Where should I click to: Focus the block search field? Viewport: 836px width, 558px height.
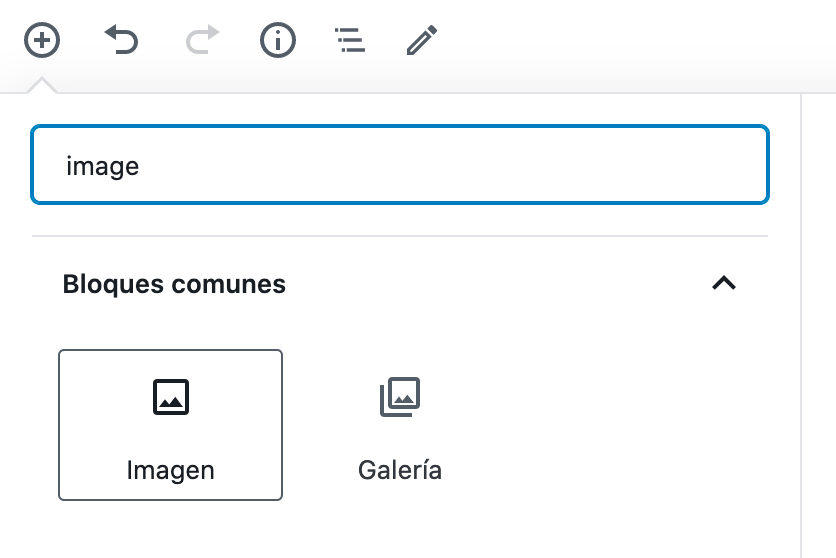point(400,165)
